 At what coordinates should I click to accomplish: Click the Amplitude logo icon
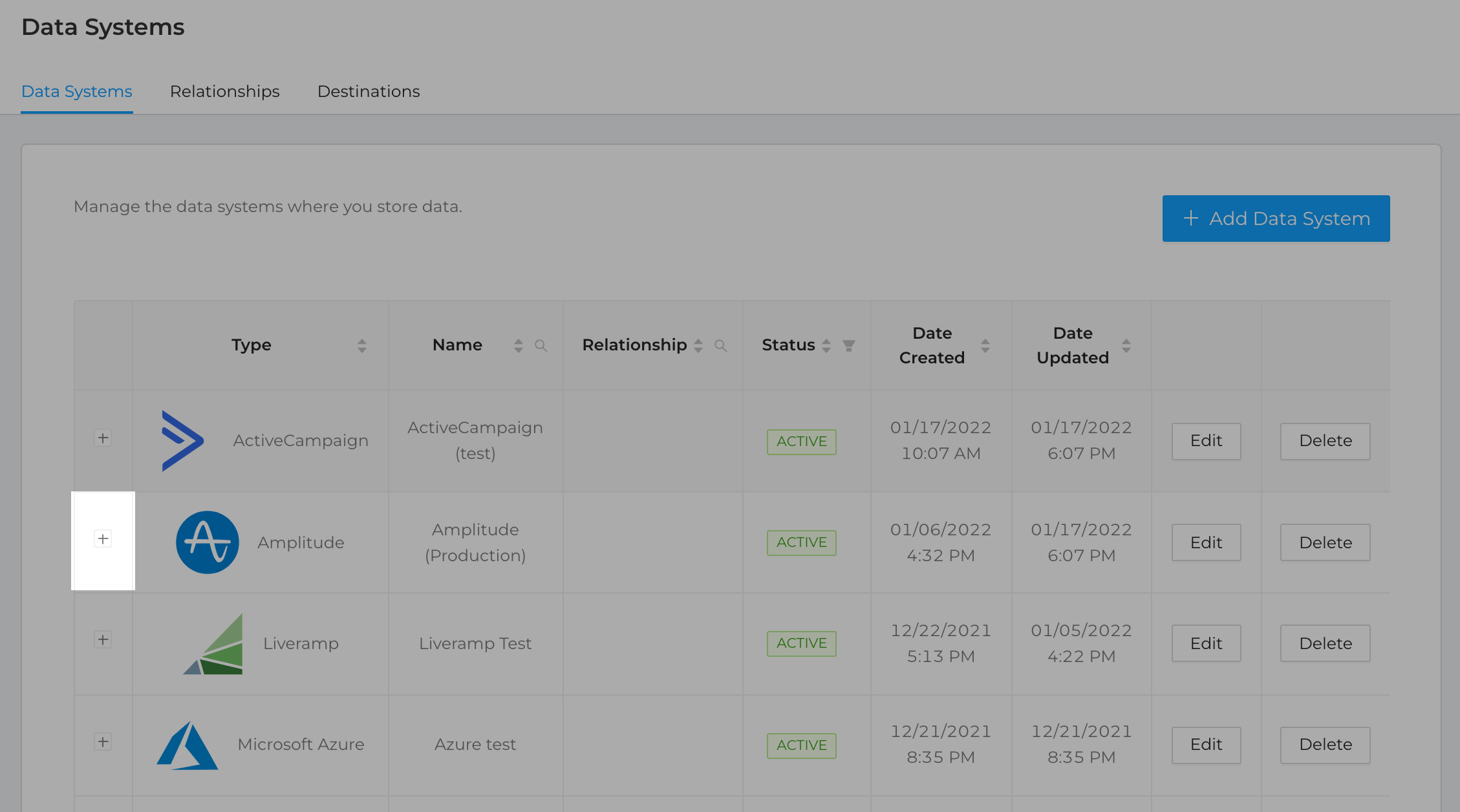coord(208,542)
